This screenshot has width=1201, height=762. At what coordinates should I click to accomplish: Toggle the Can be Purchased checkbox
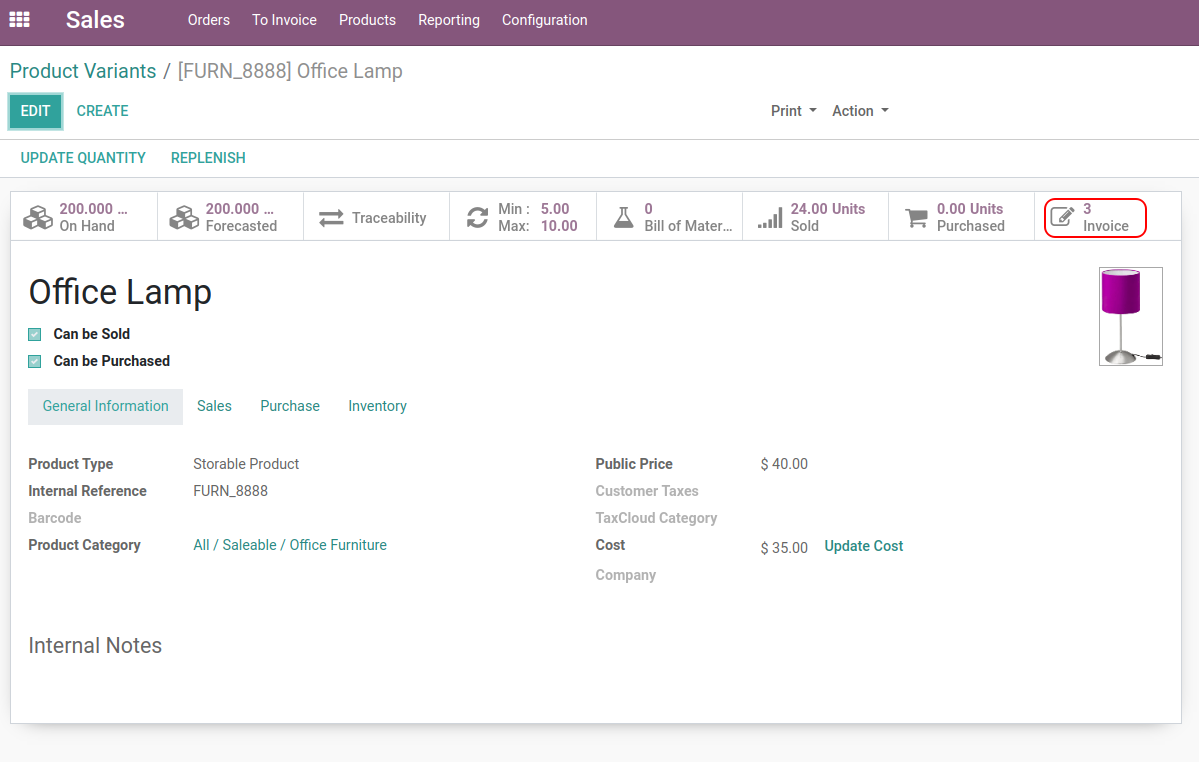[x=35, y=361]
